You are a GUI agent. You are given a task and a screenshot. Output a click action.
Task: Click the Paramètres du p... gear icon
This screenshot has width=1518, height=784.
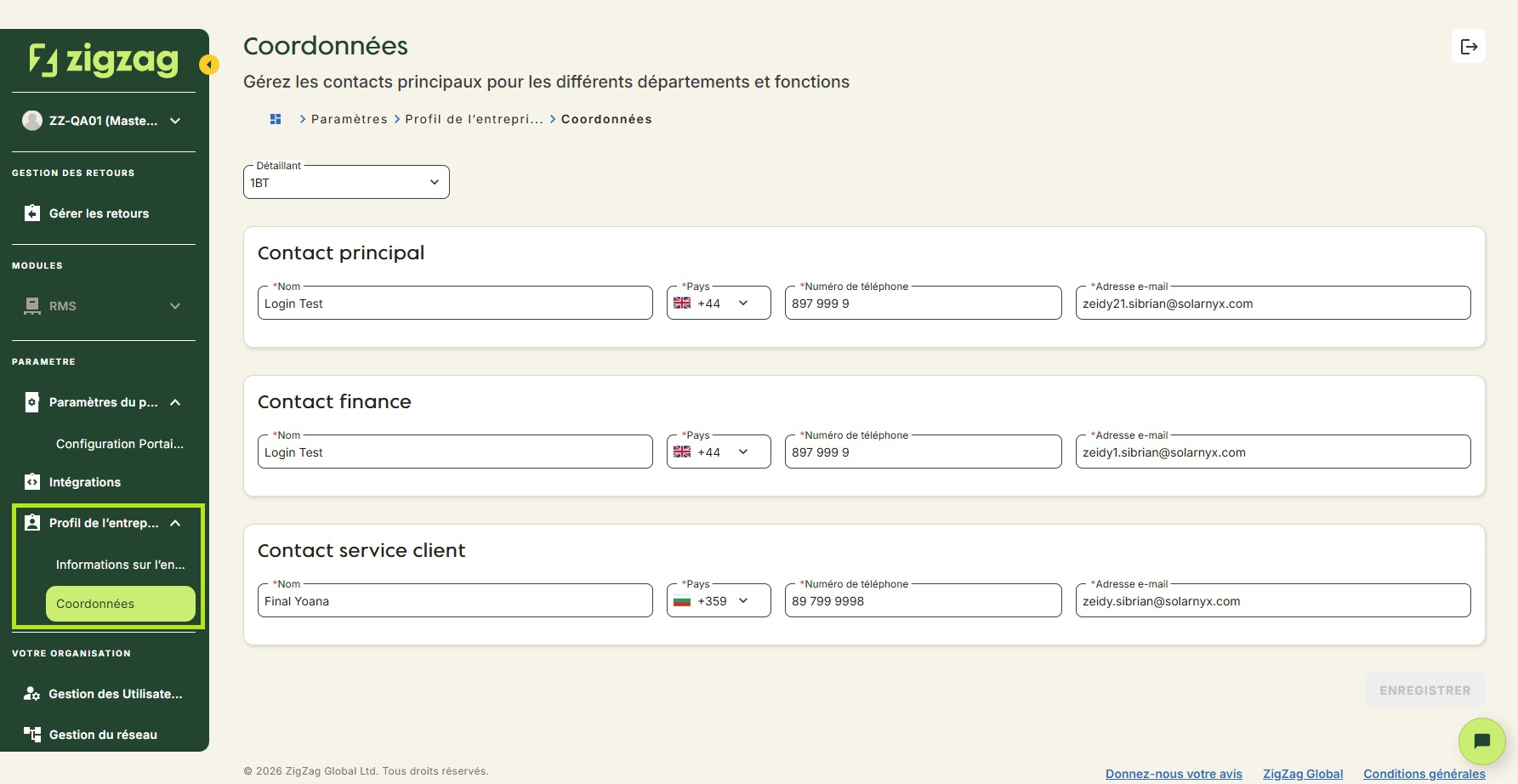click(x=32, y=402)
